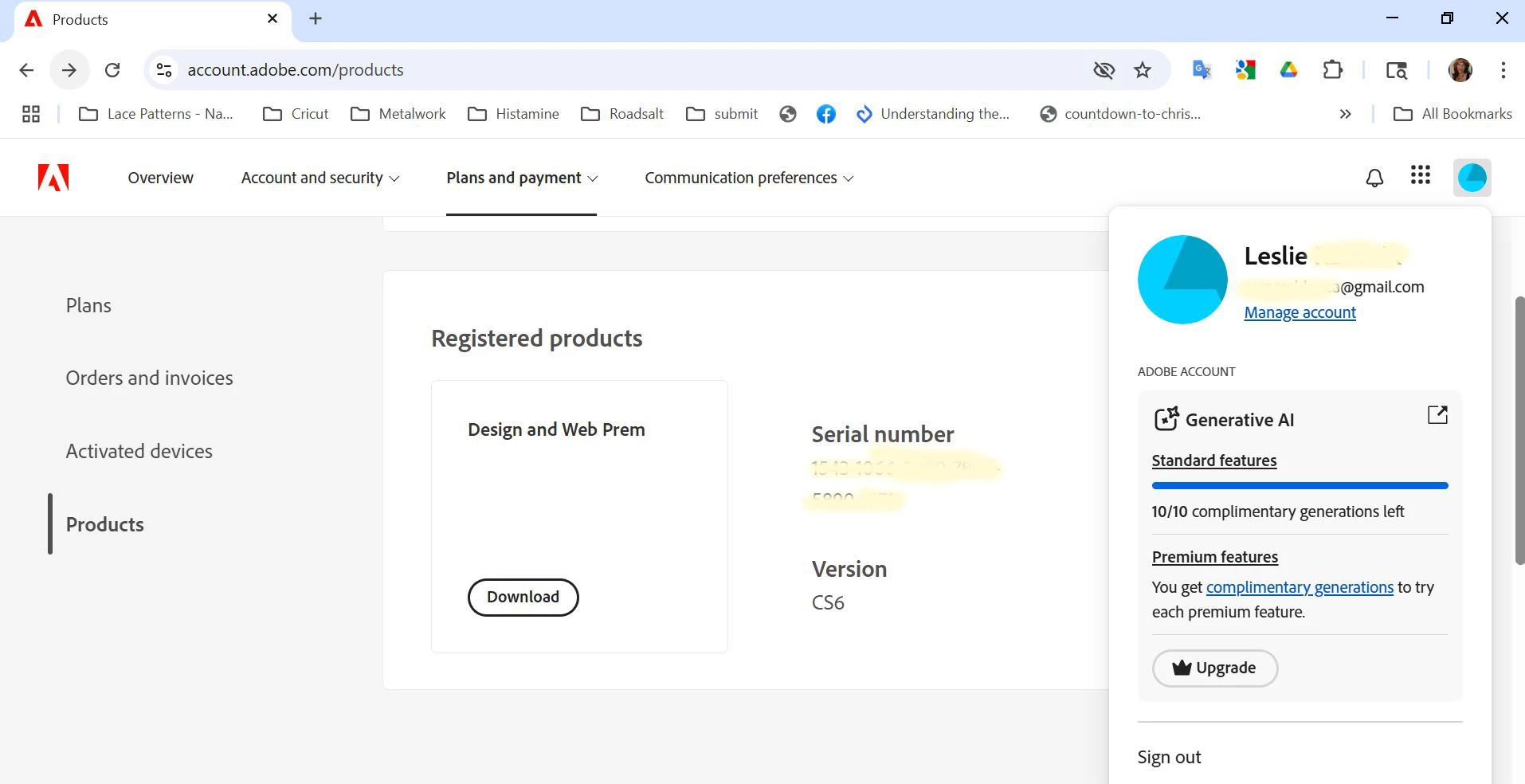Click the Upgrade button

pos(1215,668)
